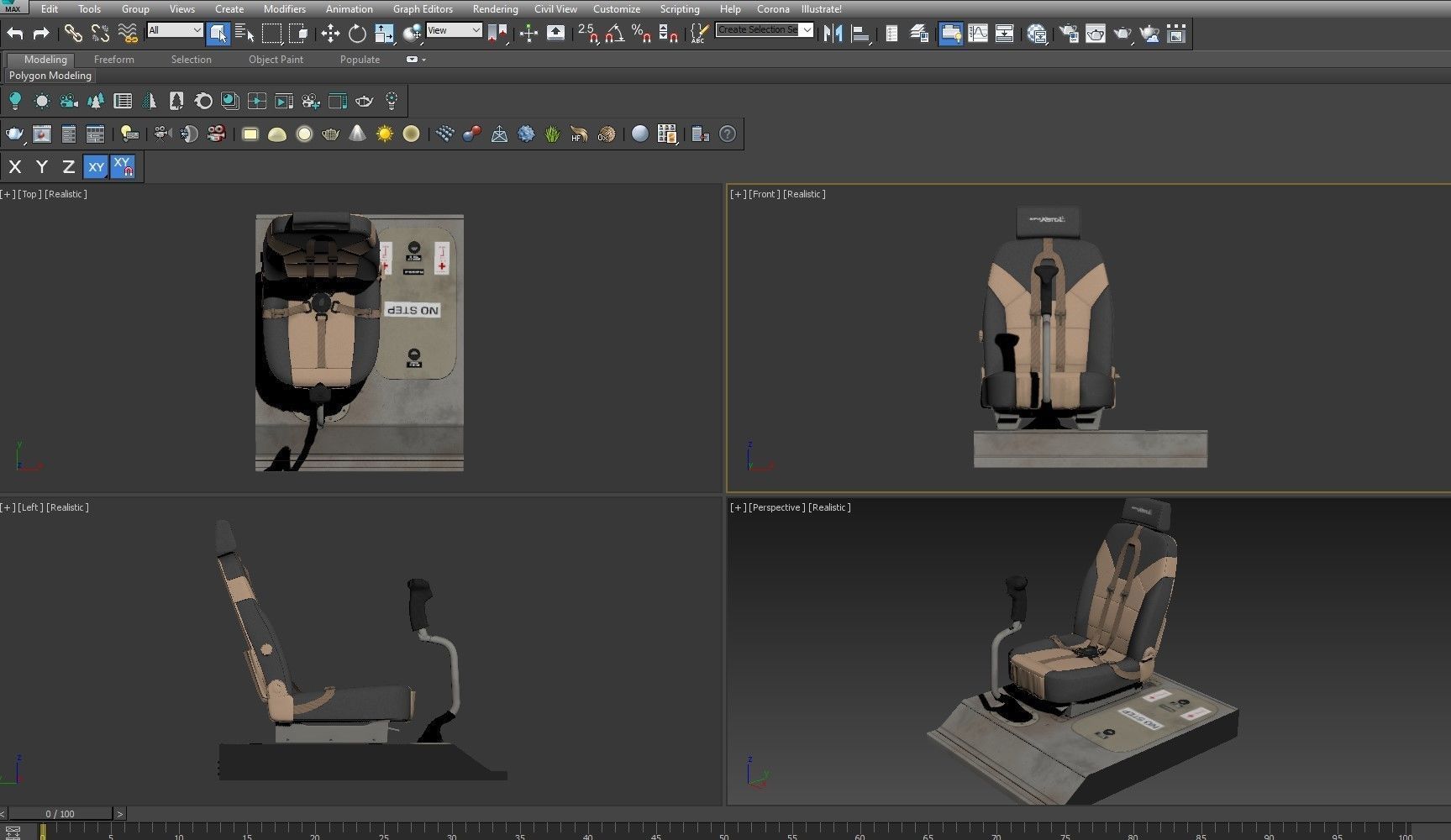Expand Create Selection Set dropdown

pyautogui.click(x=807, y=30)
